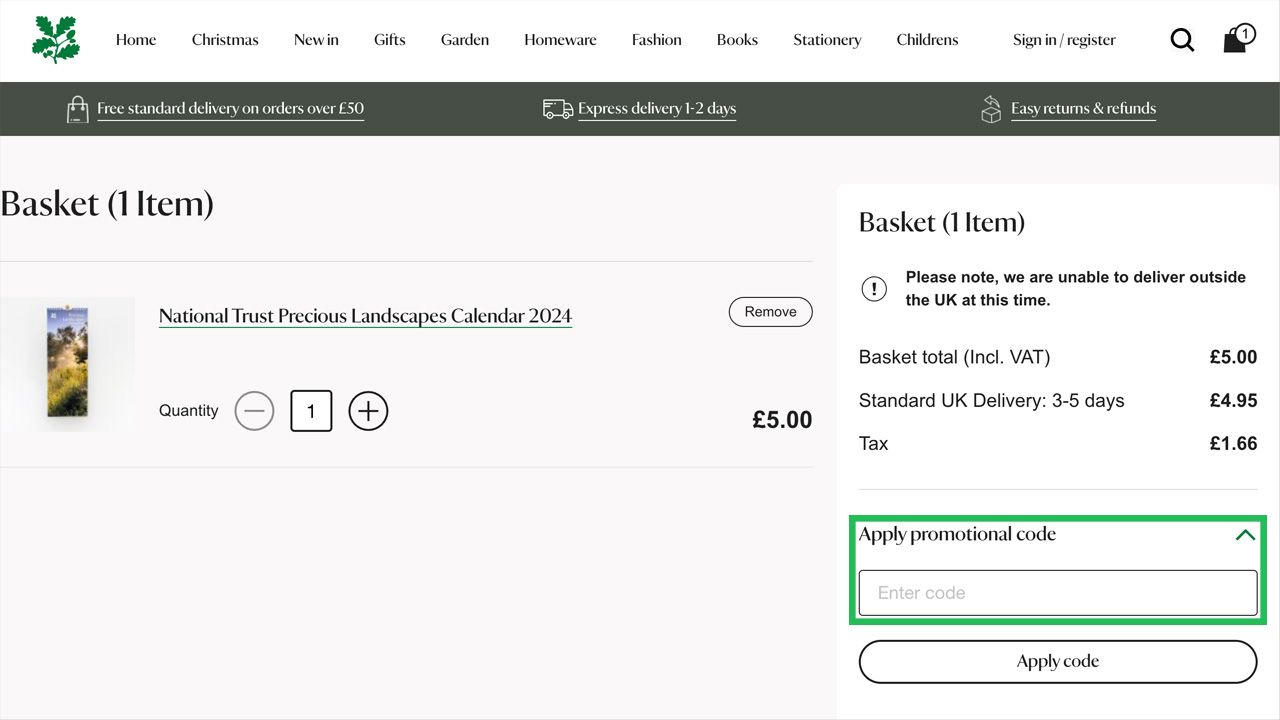
Task: Click the calendar product thumbnail image
Action: coord(67,363)
